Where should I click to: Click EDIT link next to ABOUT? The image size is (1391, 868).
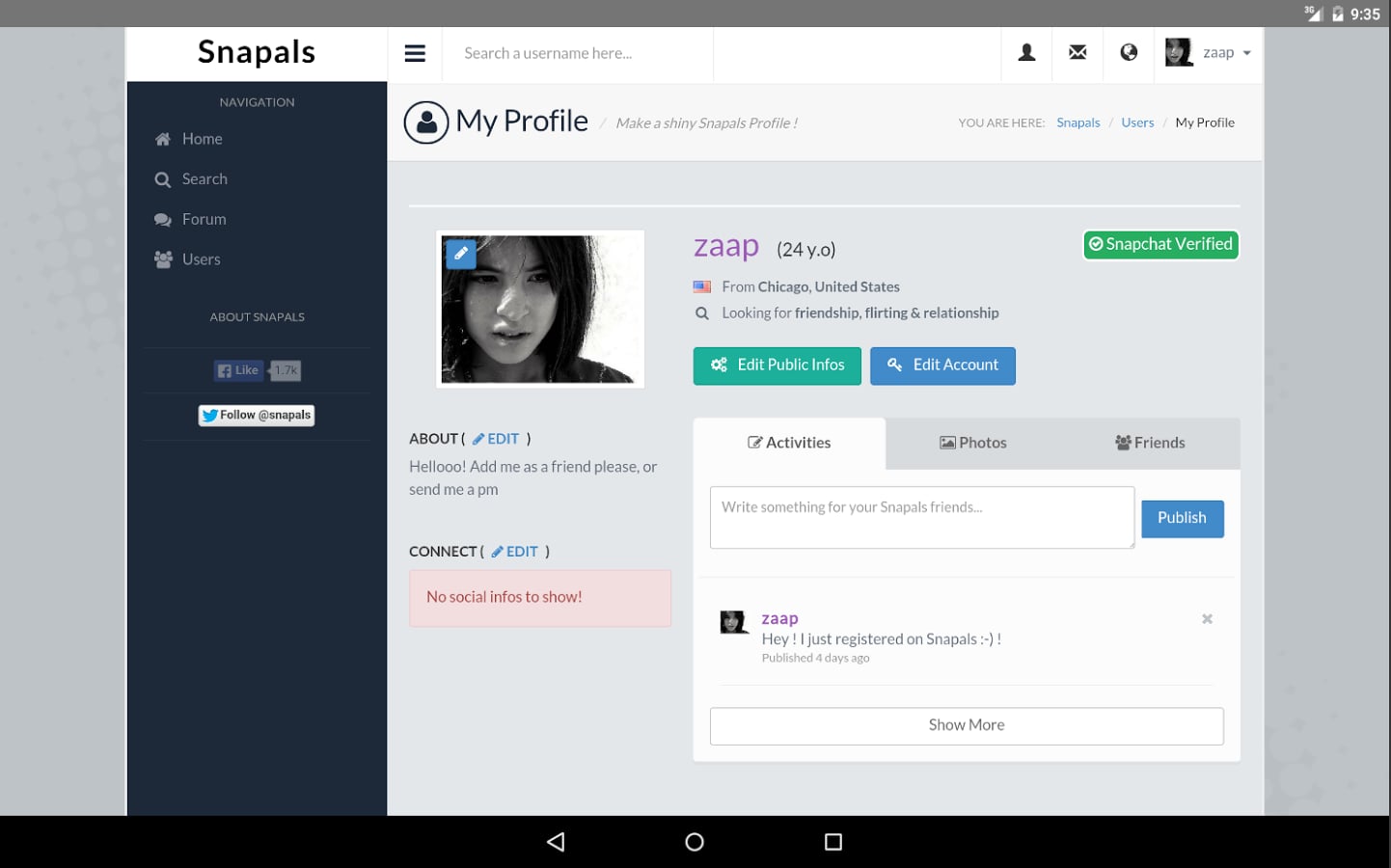click(496, 439)
